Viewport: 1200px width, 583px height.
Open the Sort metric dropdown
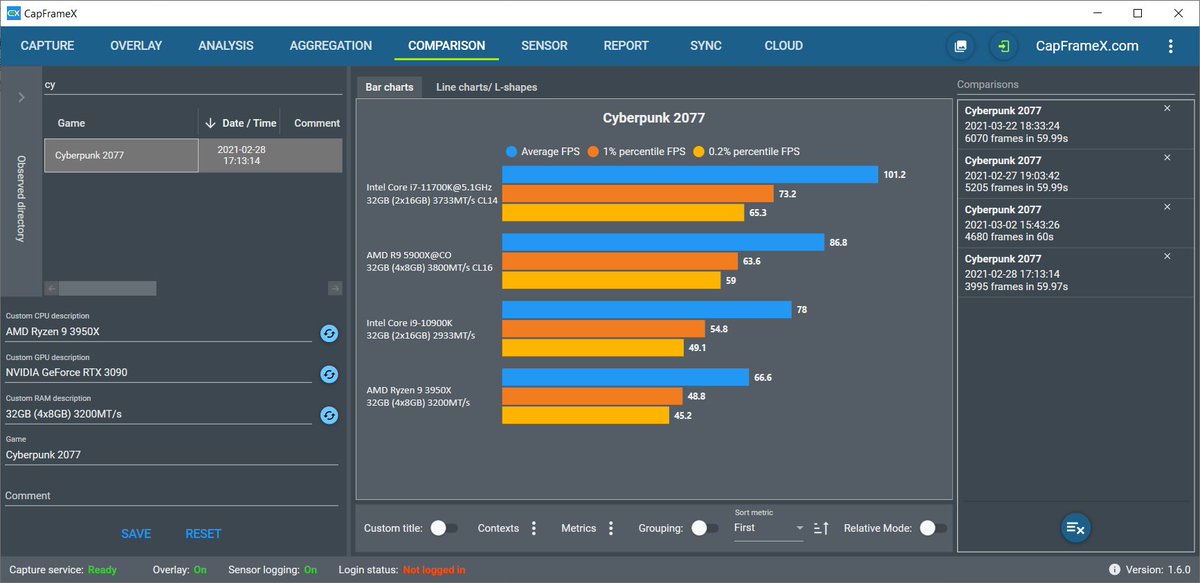[x=768, y=528]
